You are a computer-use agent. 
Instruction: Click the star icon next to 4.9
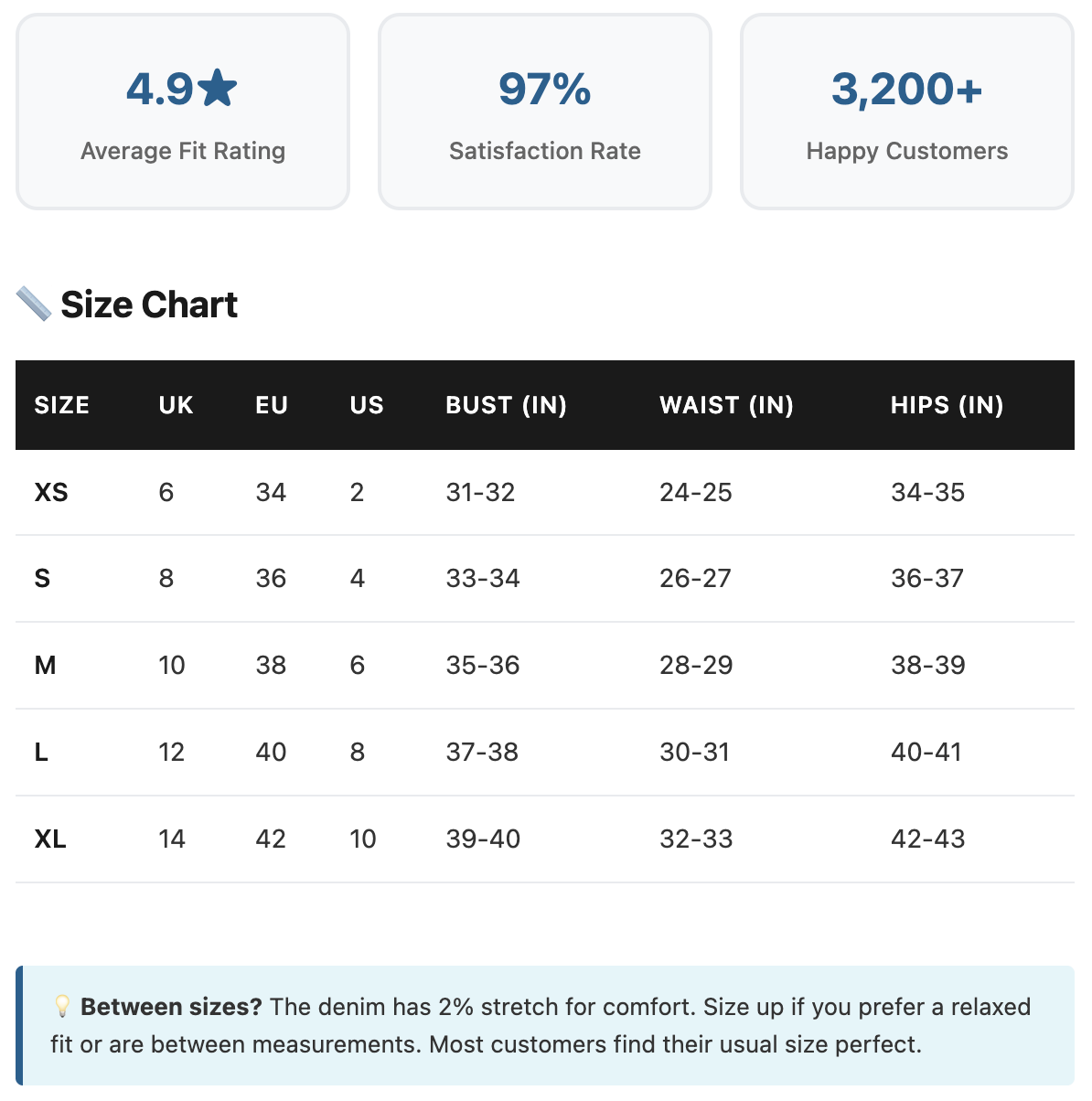pos(218,89)
